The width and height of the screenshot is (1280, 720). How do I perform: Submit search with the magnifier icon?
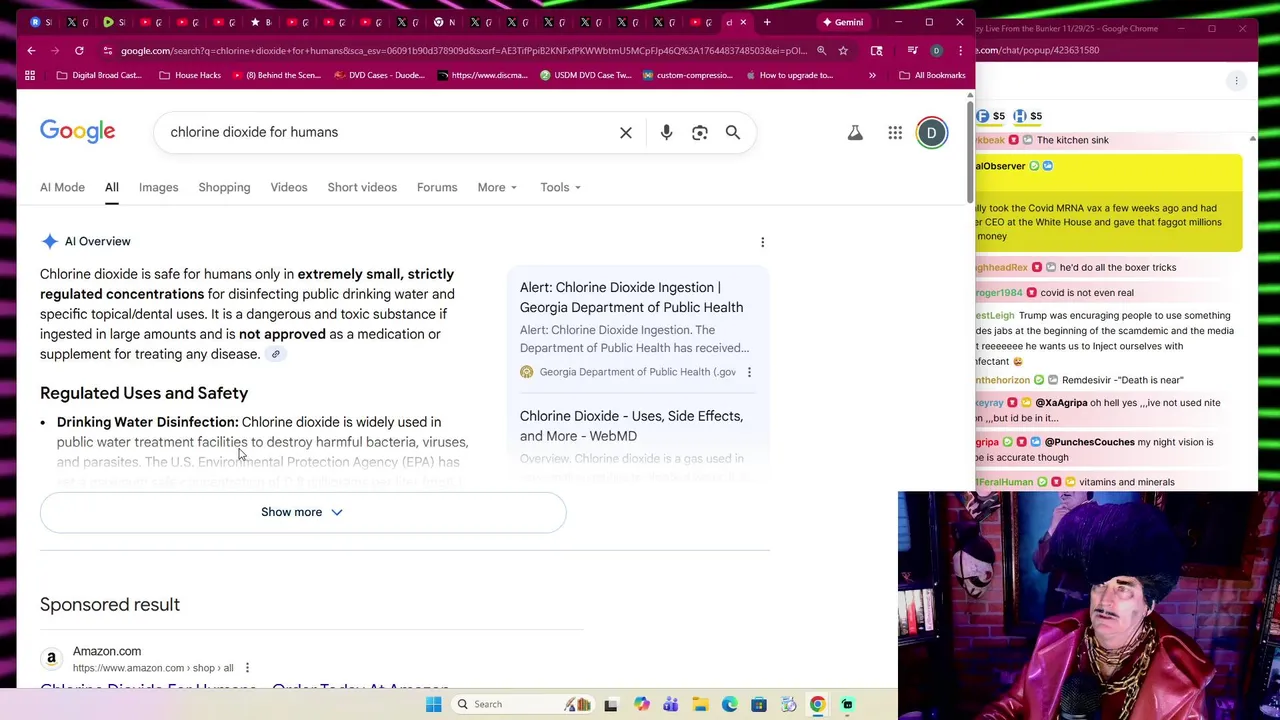733,132
